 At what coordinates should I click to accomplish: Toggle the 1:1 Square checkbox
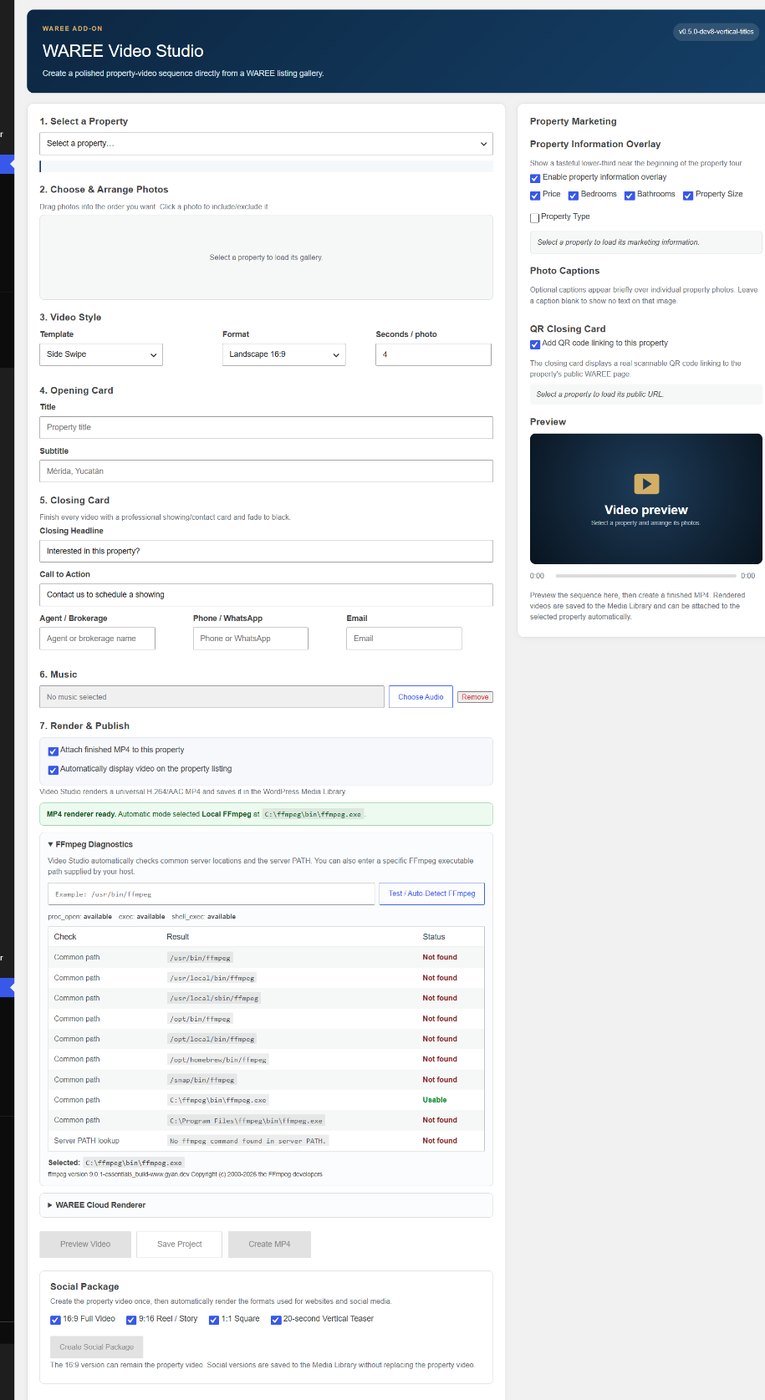pyautogui.click(x=214, y=1320)
